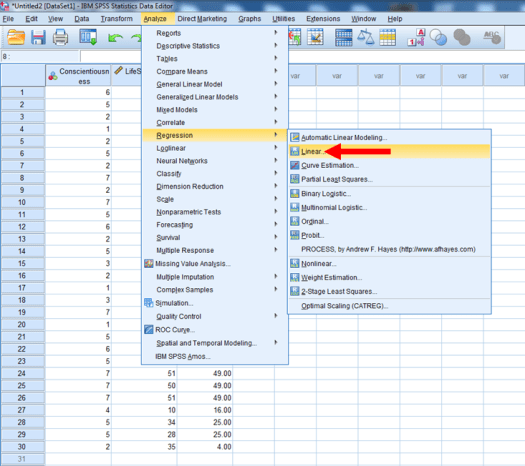Click the Missing Value Analysis icon
Screen dimensions: 525x466
pyautogui.click(x=149, y=264)
